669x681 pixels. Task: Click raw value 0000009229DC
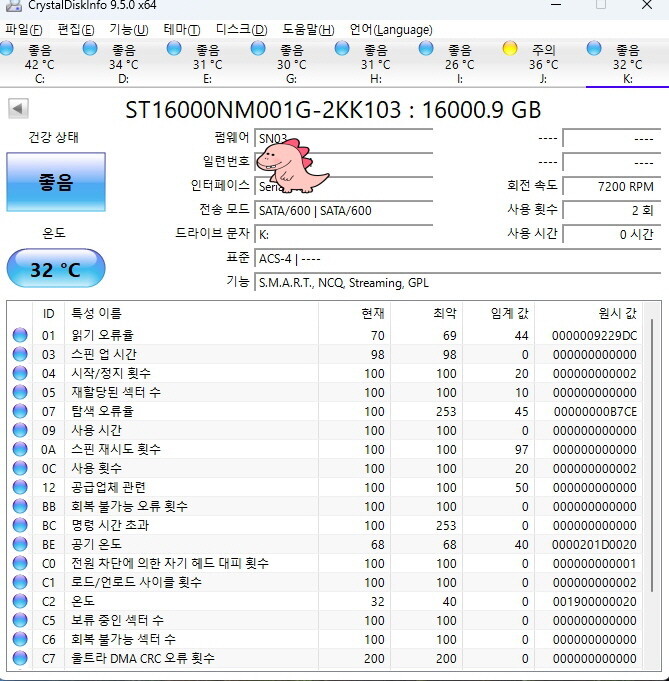[x=594, y=336]
